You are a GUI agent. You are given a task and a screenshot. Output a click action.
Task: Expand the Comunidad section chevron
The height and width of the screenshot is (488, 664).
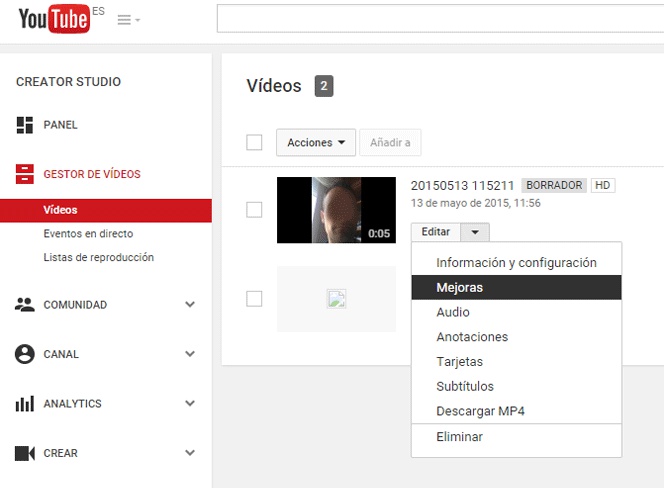pyautogui.click(x=190, y=304)
